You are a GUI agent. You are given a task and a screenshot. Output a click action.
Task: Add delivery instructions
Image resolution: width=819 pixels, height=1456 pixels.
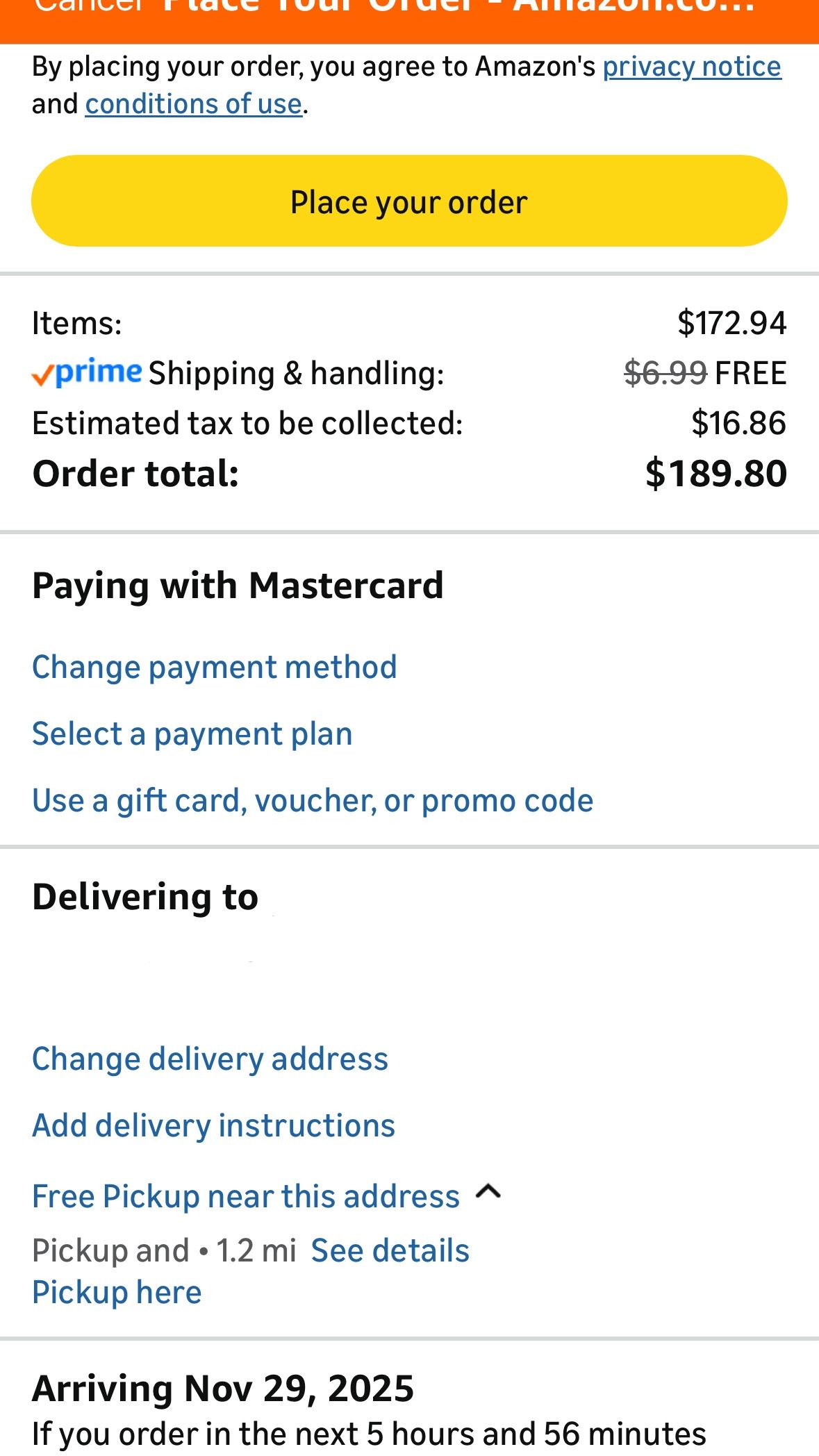[213, 1125]
